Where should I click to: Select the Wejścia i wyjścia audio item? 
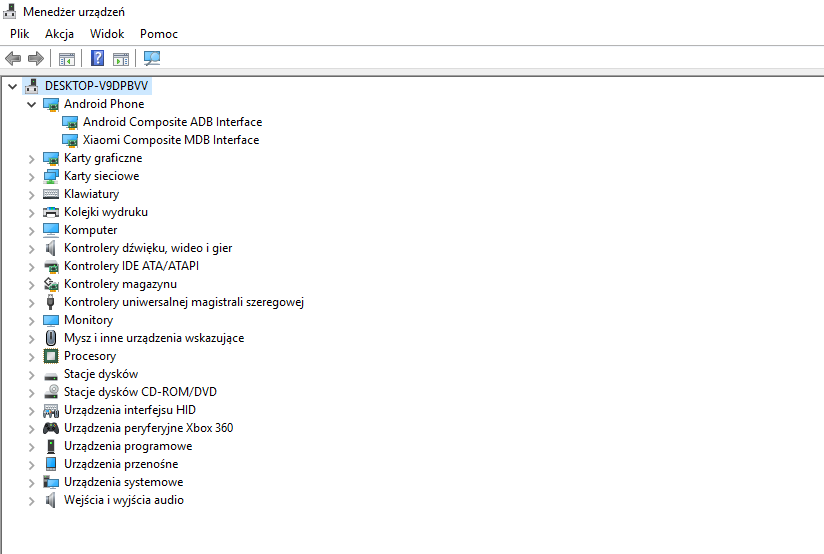pos(124,500)
